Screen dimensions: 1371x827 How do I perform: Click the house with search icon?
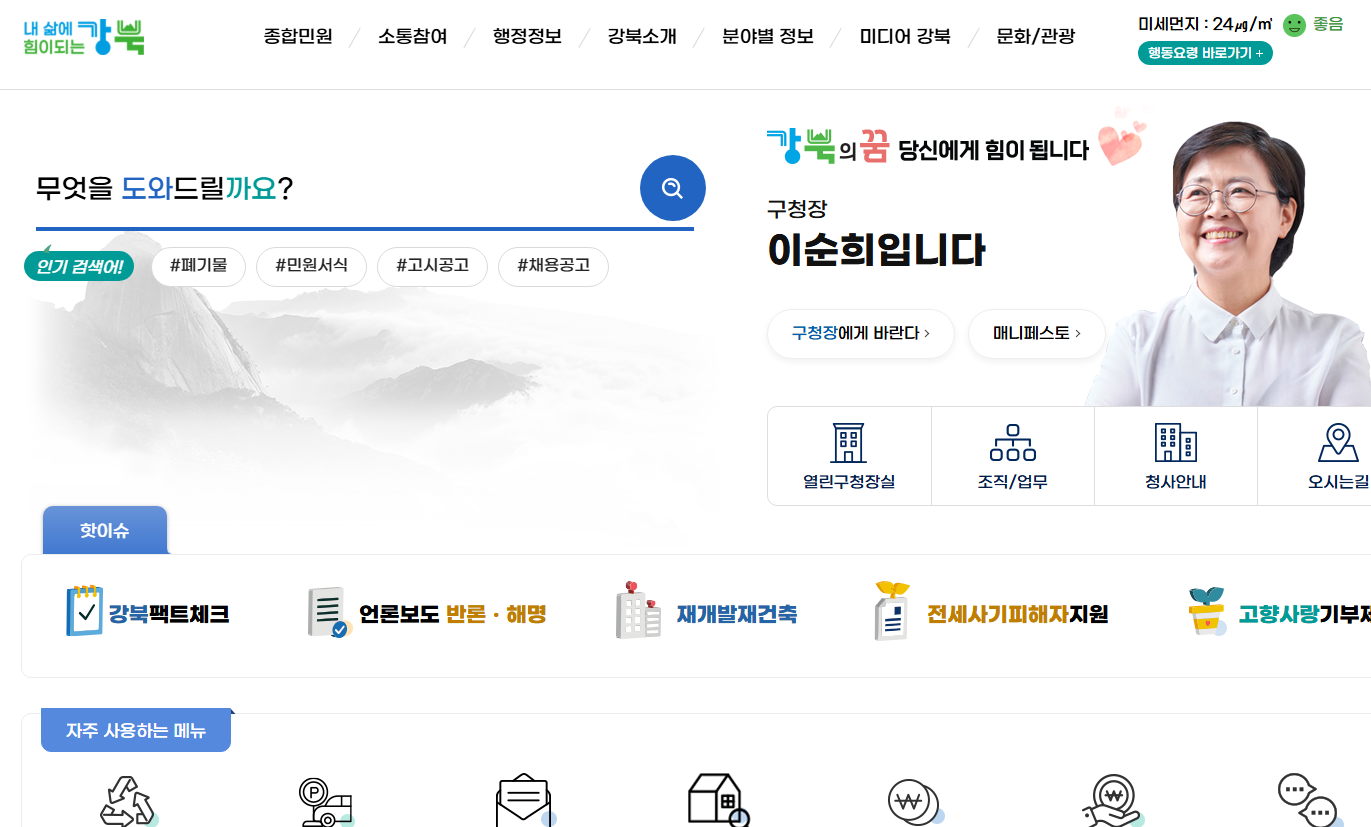pos(718,800)
